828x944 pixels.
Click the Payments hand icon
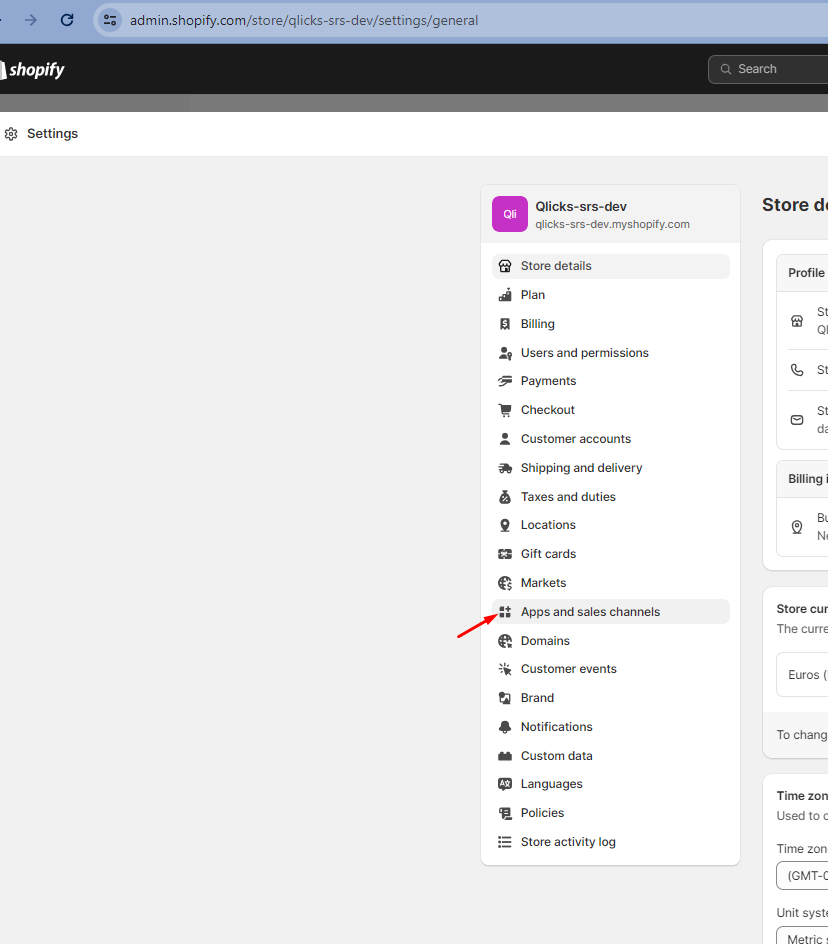click(505, 381)
